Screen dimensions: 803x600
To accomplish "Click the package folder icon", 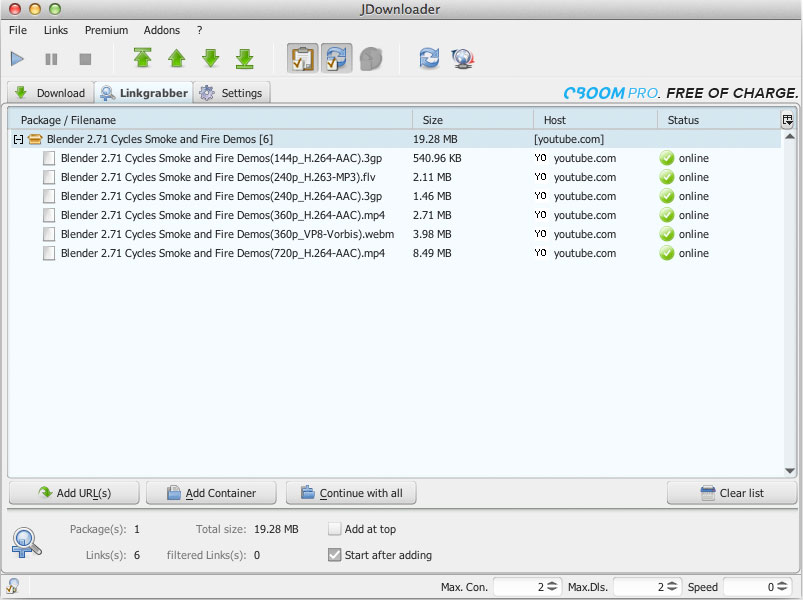I will point(35,139).
